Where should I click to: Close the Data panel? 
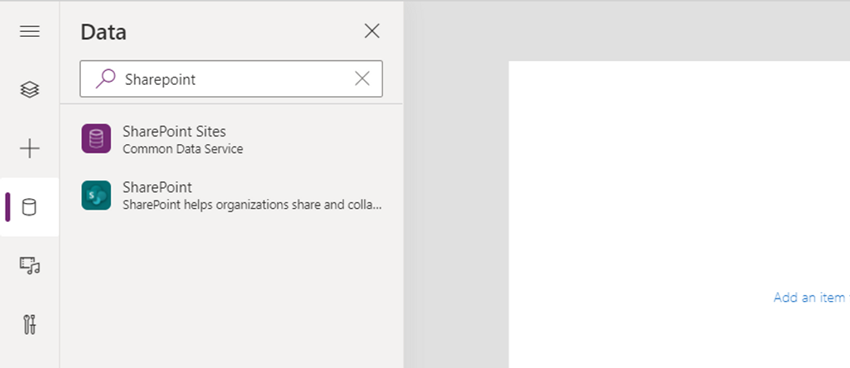[372, 31]
